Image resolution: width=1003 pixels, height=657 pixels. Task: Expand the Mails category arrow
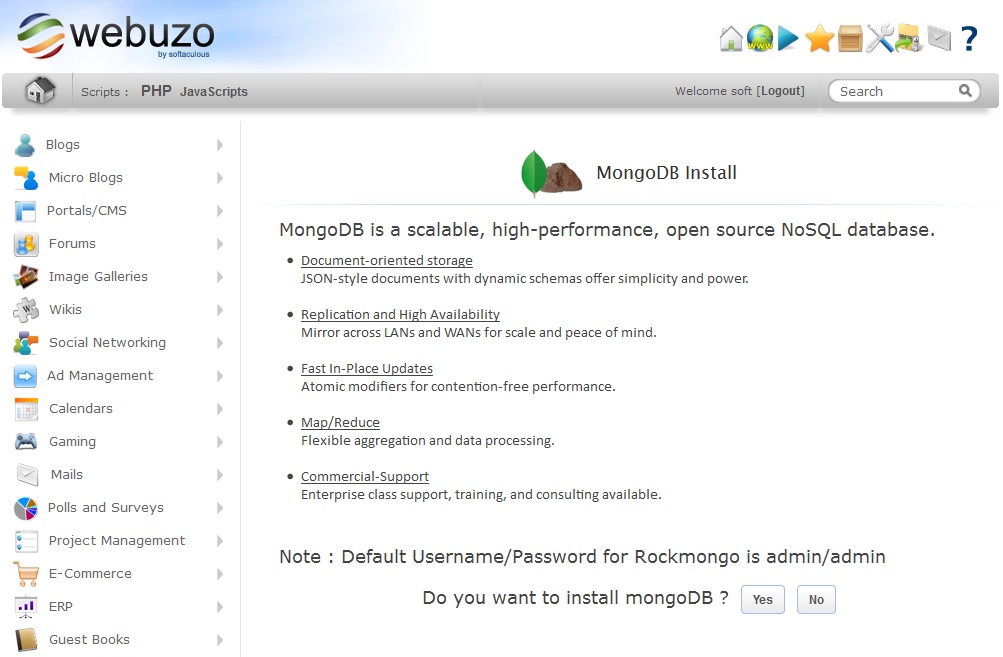219,475
